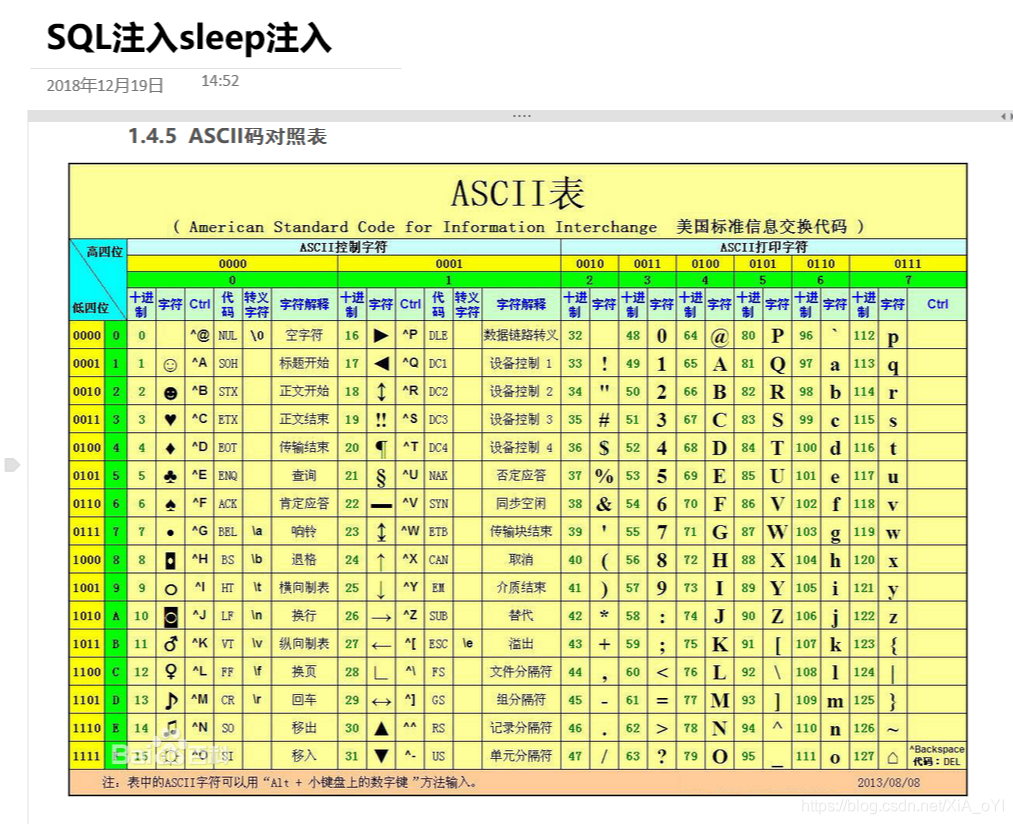Image resolution: width=1013 pixels, height=824 pixels.
Task: Select the page date 2018年12月19日
Action: tap(105, 85)
